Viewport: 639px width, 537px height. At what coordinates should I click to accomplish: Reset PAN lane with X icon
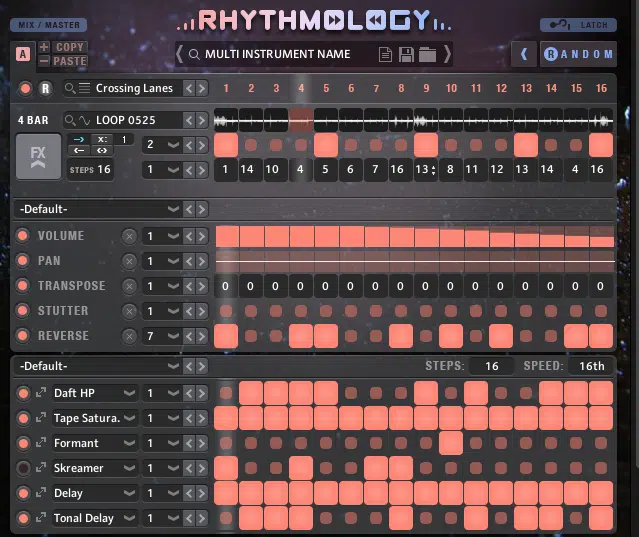pos(129,261)
